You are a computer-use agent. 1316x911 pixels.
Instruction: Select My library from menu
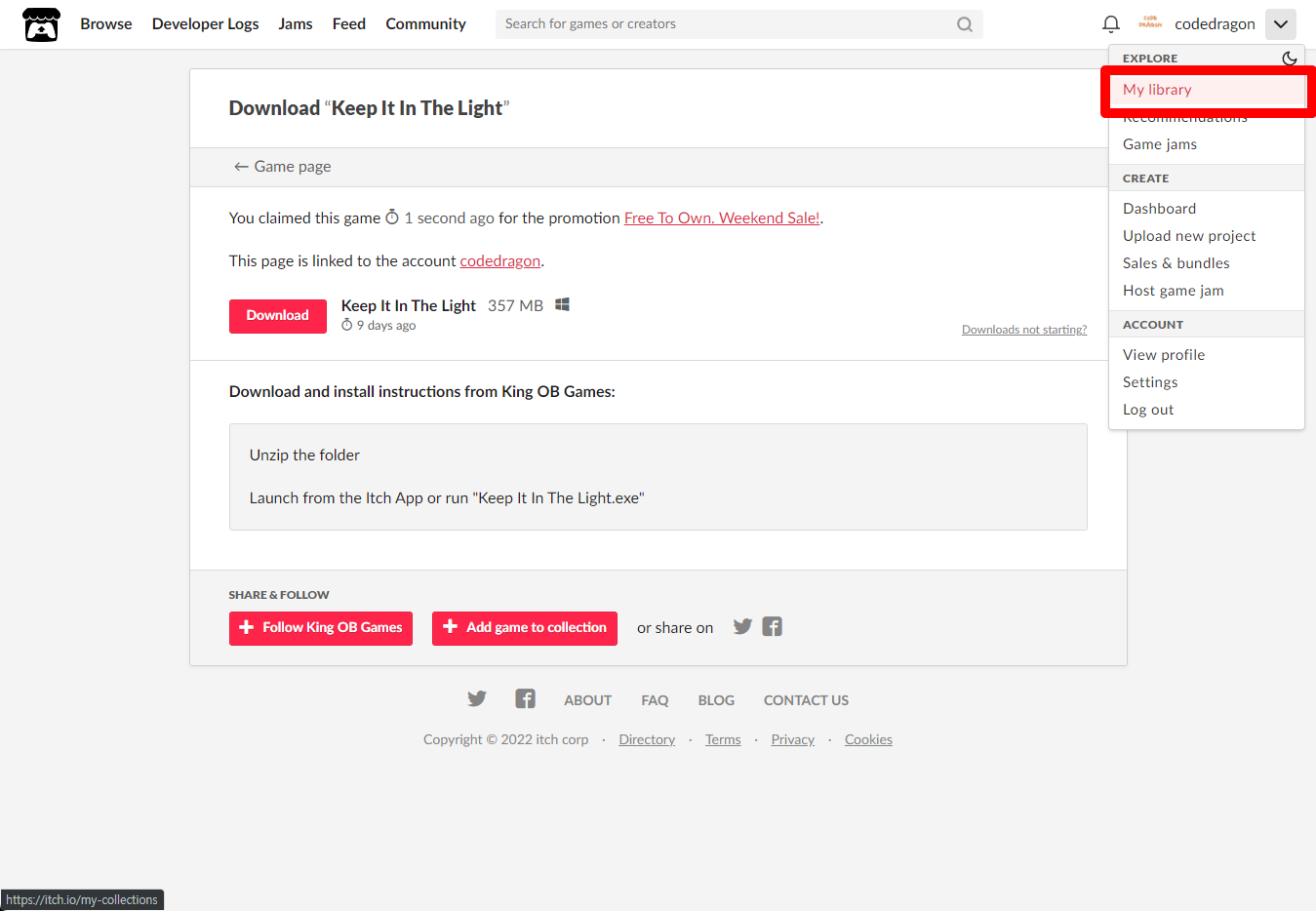pyautogui.click(x=1207, y=90)
